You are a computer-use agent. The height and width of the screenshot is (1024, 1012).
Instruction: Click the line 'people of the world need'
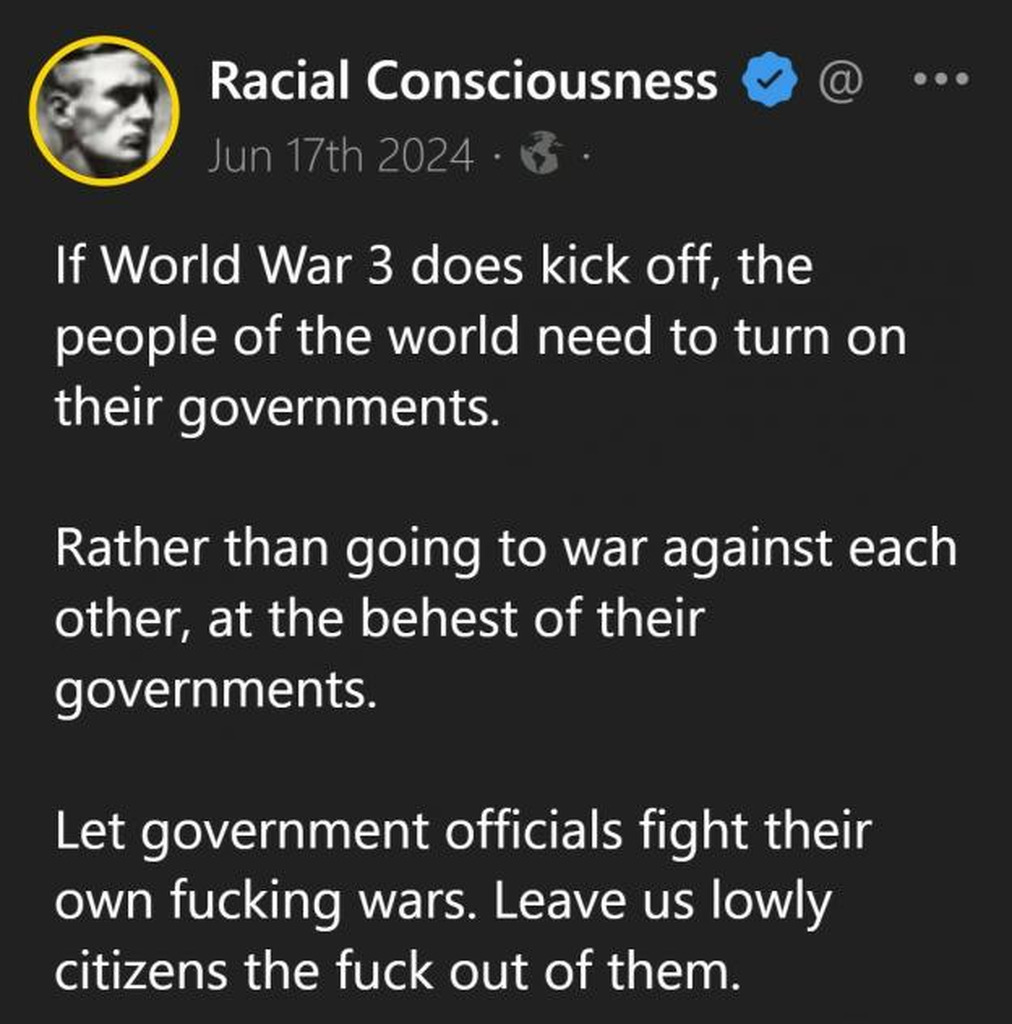click(481, 339)
